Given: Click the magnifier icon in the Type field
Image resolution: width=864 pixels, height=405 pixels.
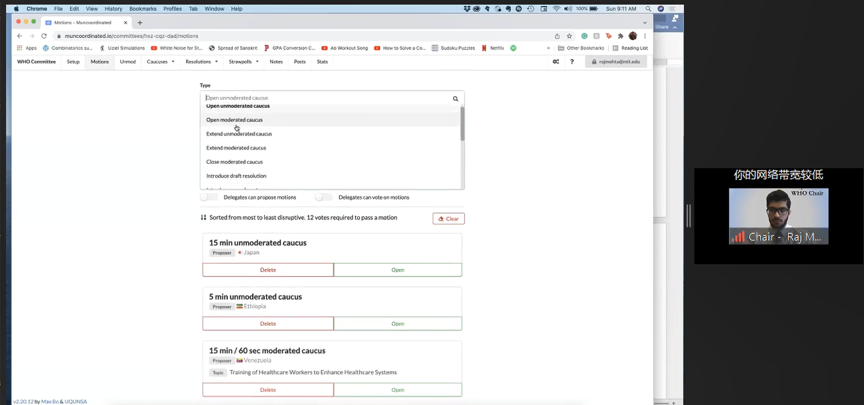Looking at the screenshot, I should 456,99.
